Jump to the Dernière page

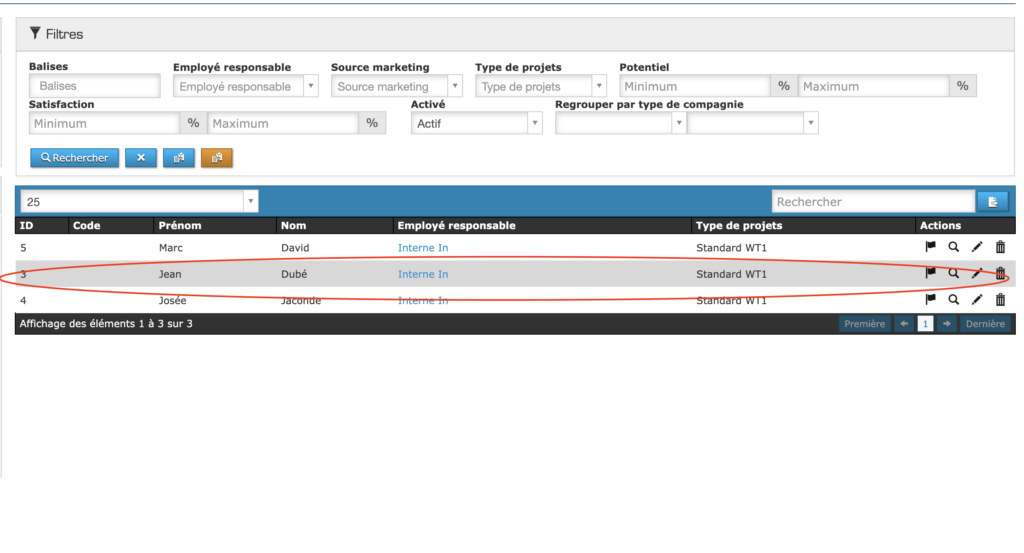985,324
